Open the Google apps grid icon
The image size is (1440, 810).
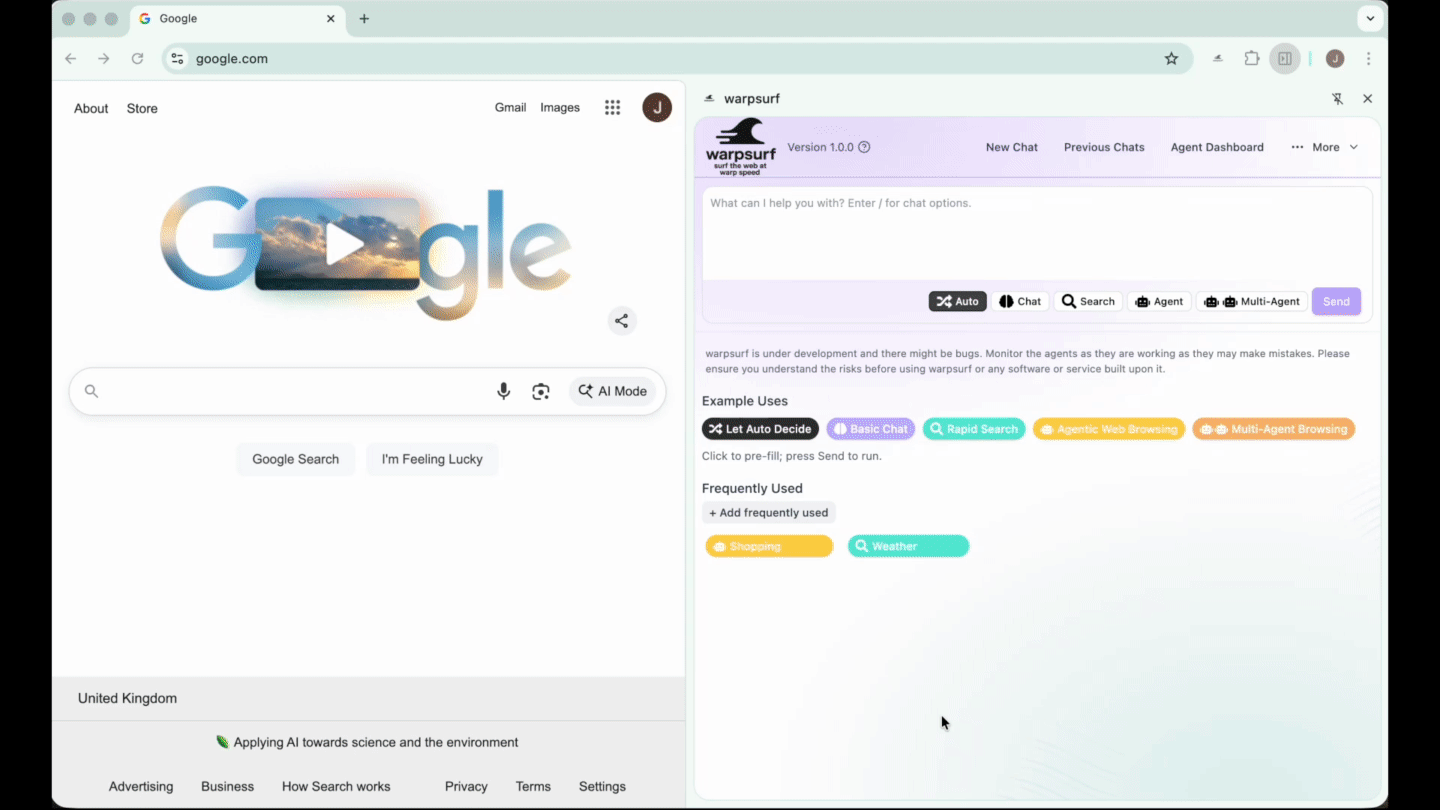pos(612,107)
